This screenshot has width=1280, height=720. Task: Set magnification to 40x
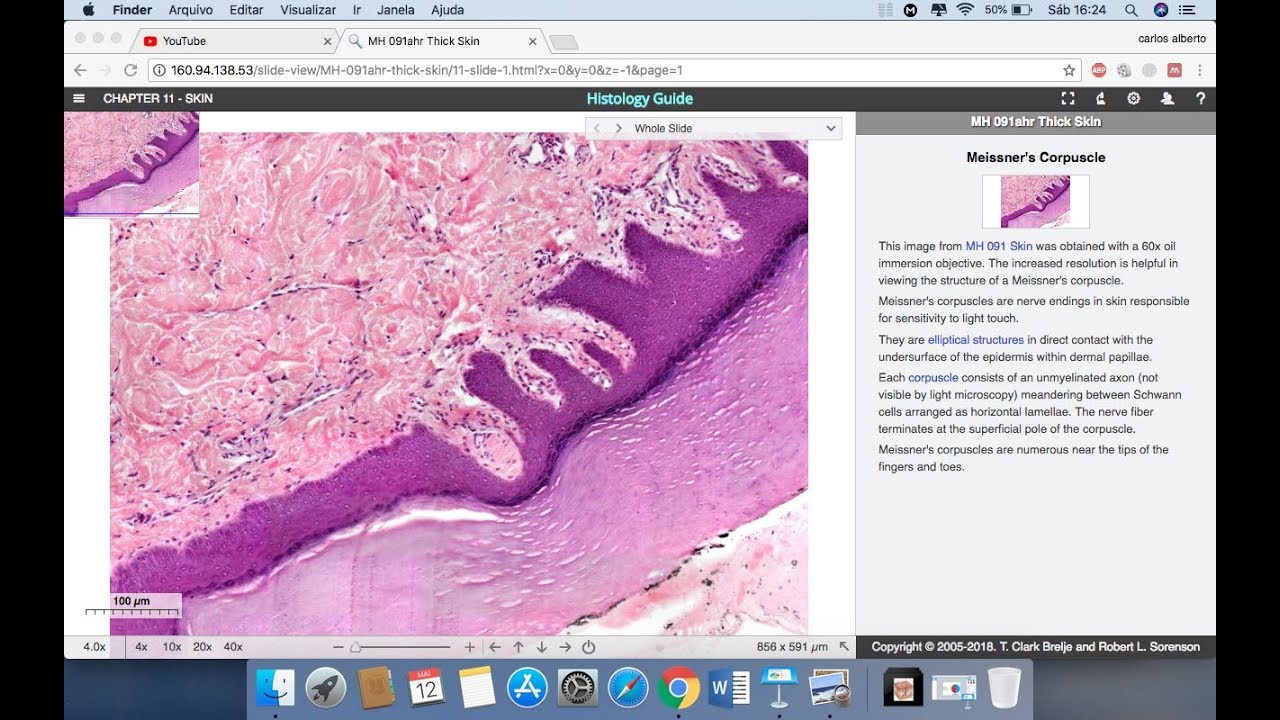pyautogui.click(x=233, y=647)
